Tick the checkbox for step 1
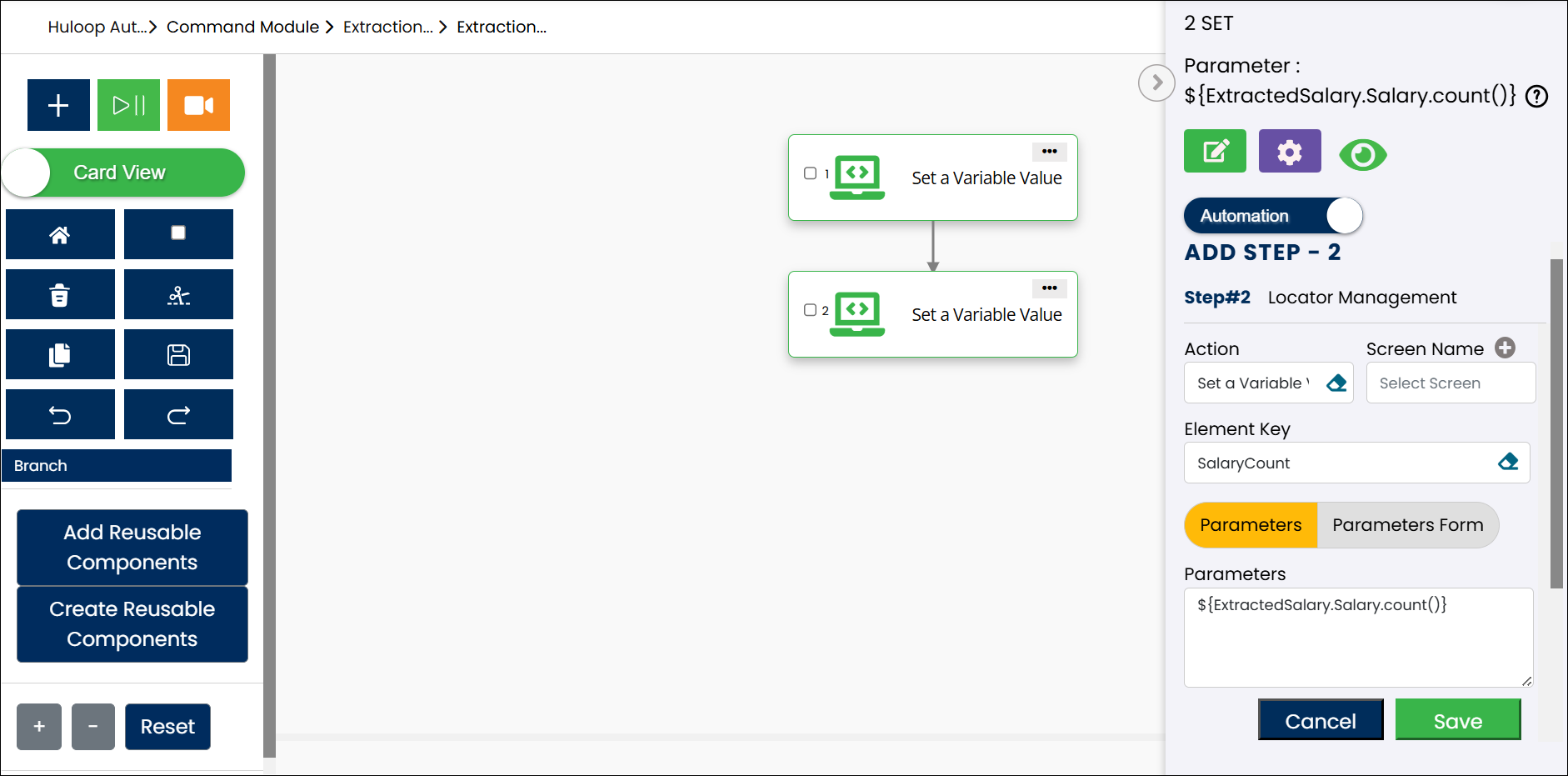Screen dimensions: 1568x776 [810, 173]
